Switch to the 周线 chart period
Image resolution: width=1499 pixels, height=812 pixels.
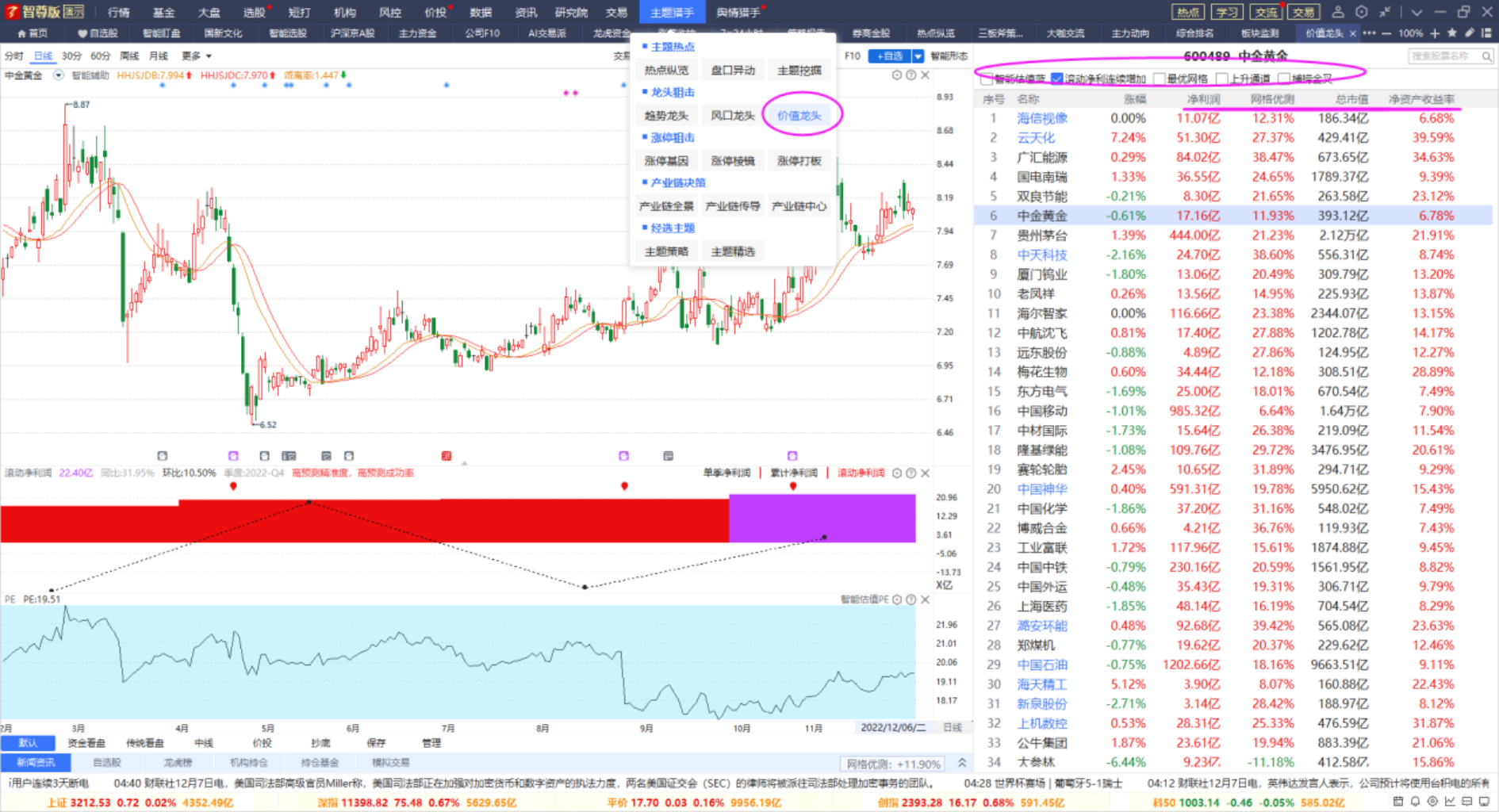pyautogui.click(x=129, y=56)
